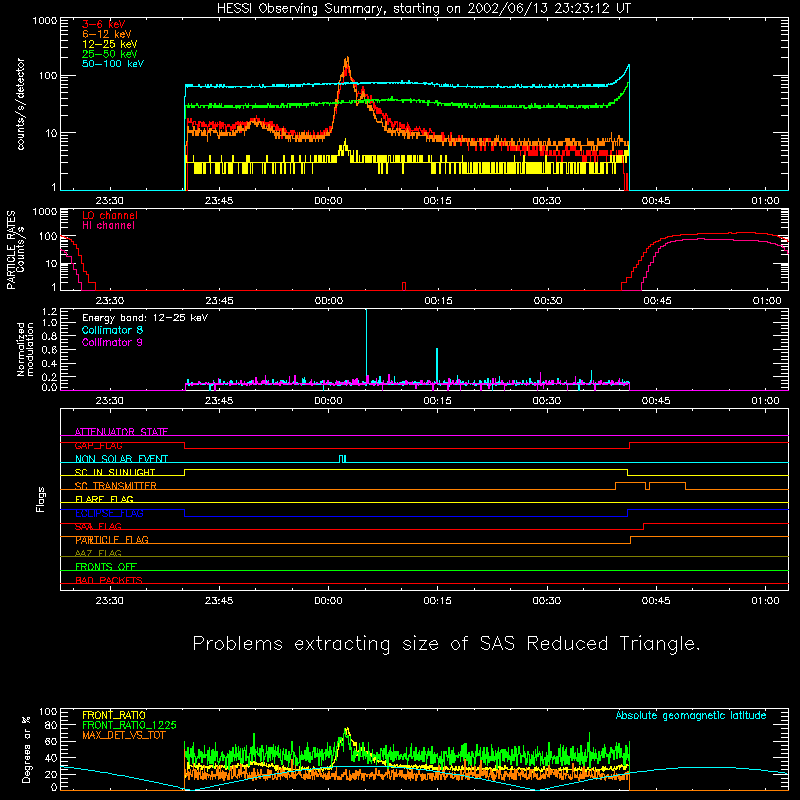This screenshot has width=800, height=800.
Task: Click the SC_TRANSMITTER raised step near 00:42
Action: click(x=631, y=484)
